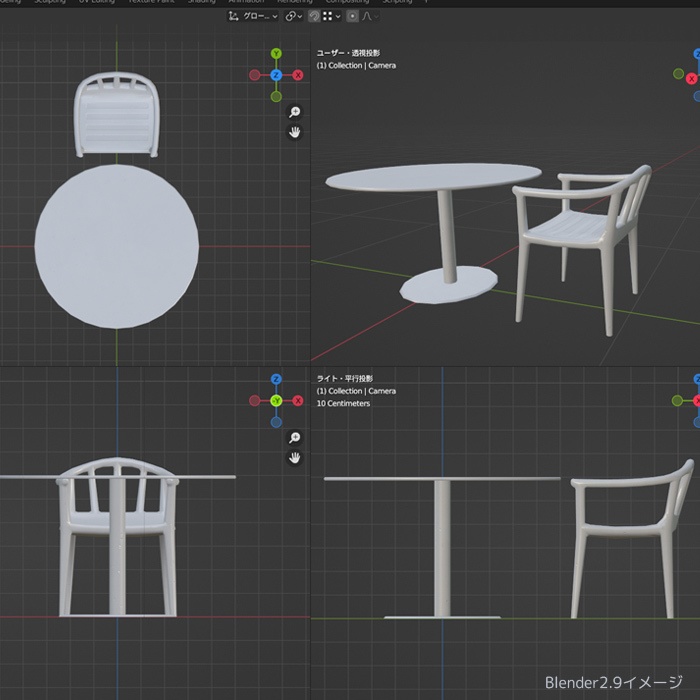Switch to the Rendering workspace tab
Screen dimensions: 700x700
[295, 2]
